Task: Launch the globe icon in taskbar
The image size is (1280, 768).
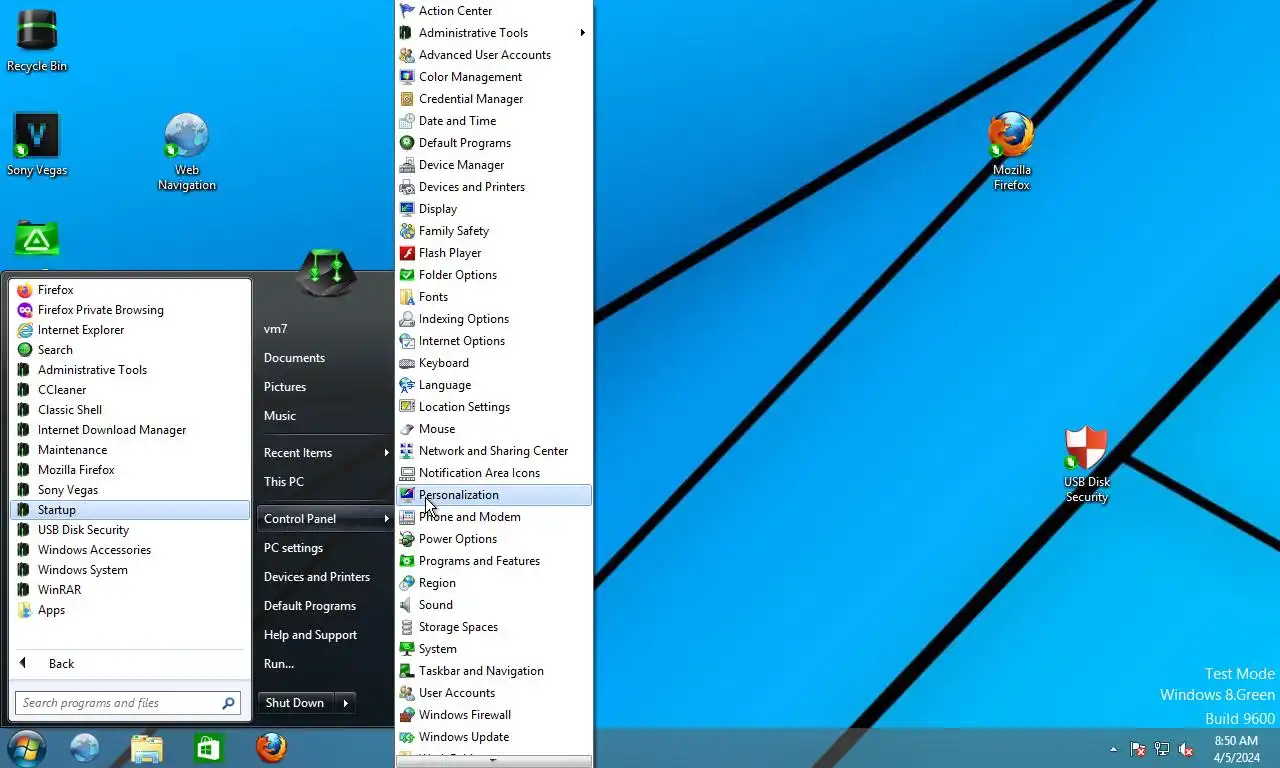Action: (x=84, y=748)
